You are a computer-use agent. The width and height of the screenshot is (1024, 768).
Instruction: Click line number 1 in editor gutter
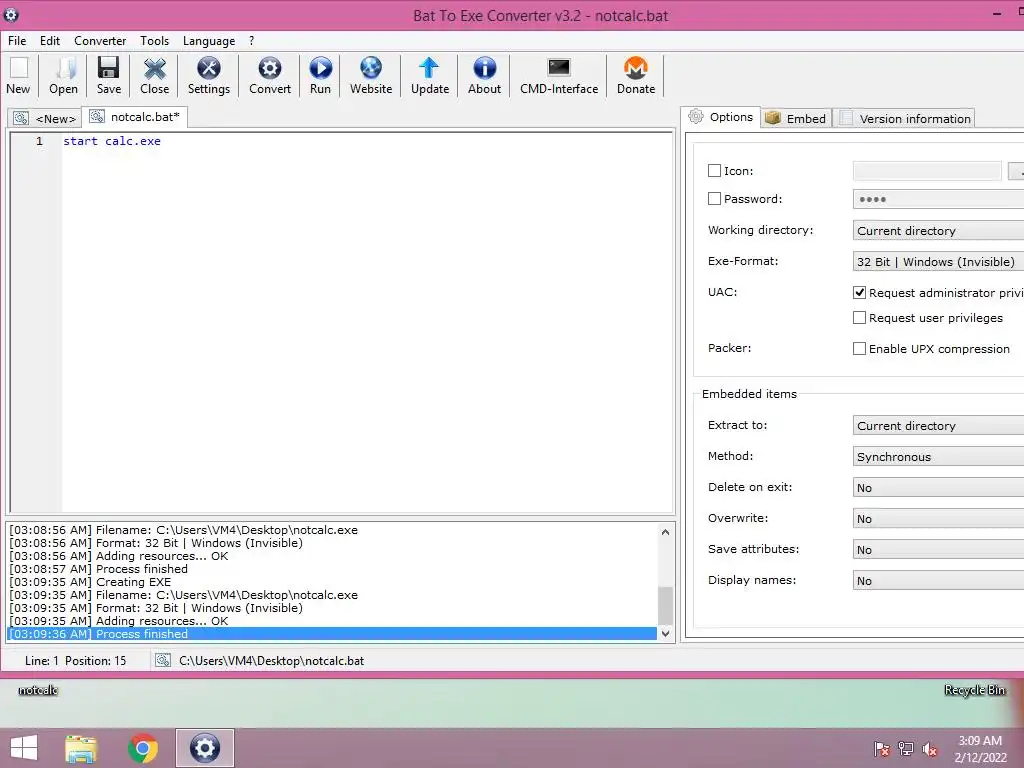point(39,141)
